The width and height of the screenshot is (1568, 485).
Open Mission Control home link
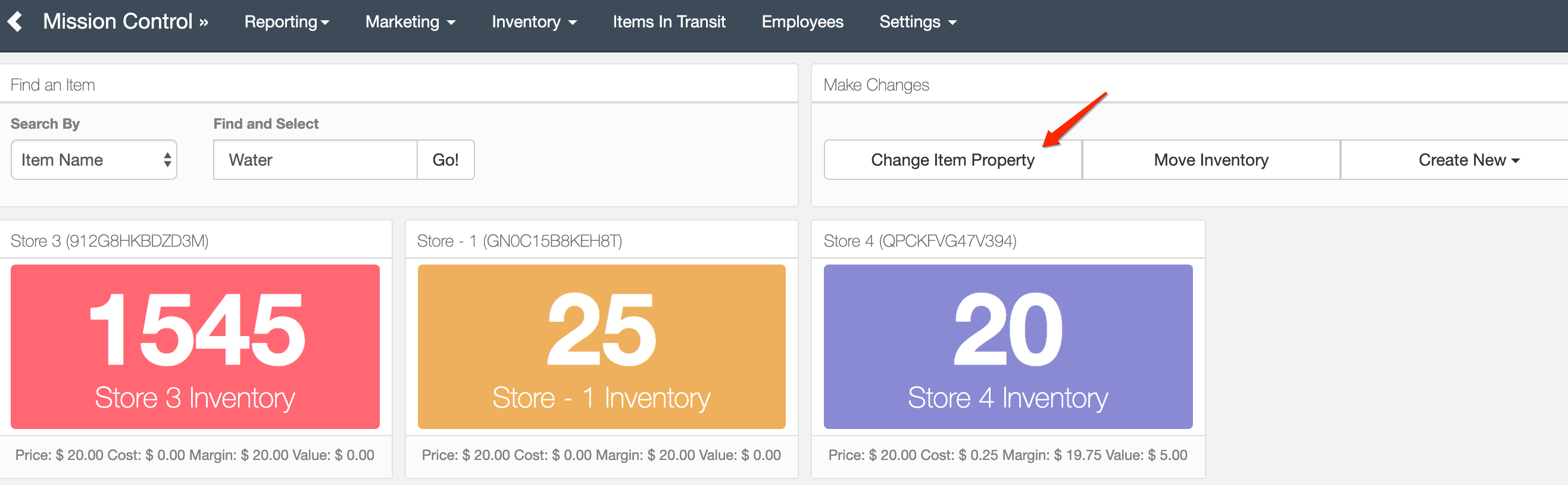point(126,22)
